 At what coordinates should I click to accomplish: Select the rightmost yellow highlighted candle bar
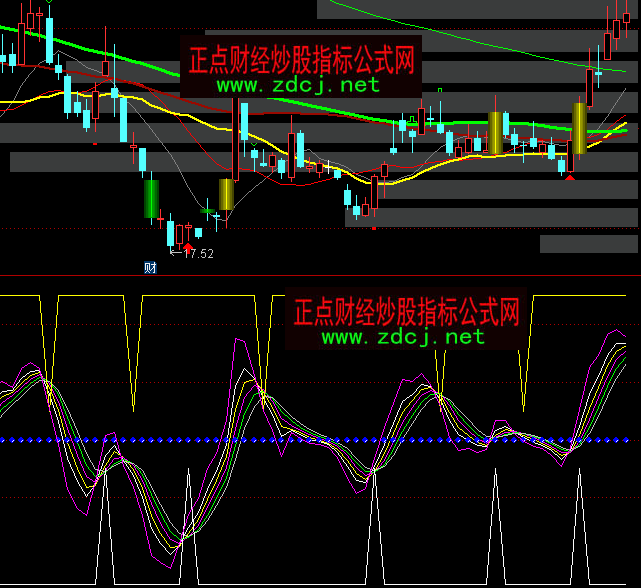578,128
